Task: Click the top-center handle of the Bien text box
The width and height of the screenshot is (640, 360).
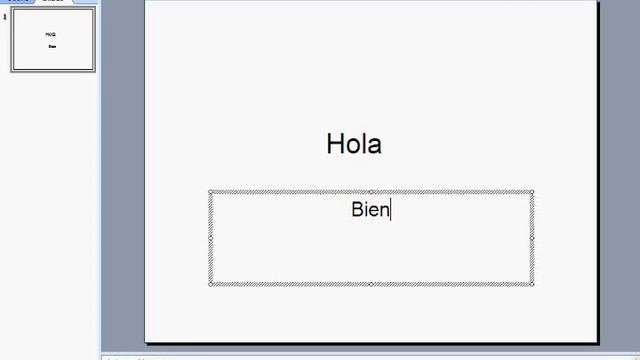Action: click(x=371, y=192)
